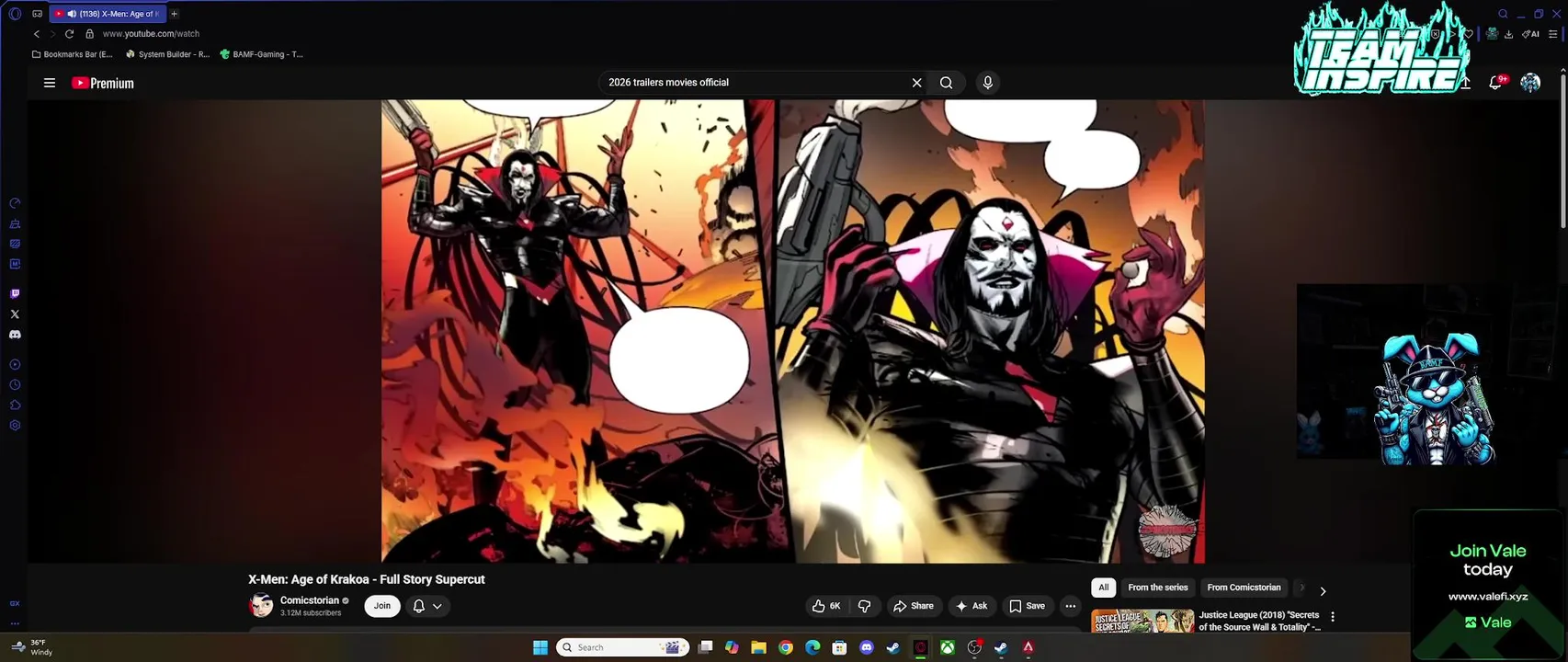Open sidebar settings gear
This screenshot has width=1568, height=662.
pyautogui.click(x=15, y=426)
